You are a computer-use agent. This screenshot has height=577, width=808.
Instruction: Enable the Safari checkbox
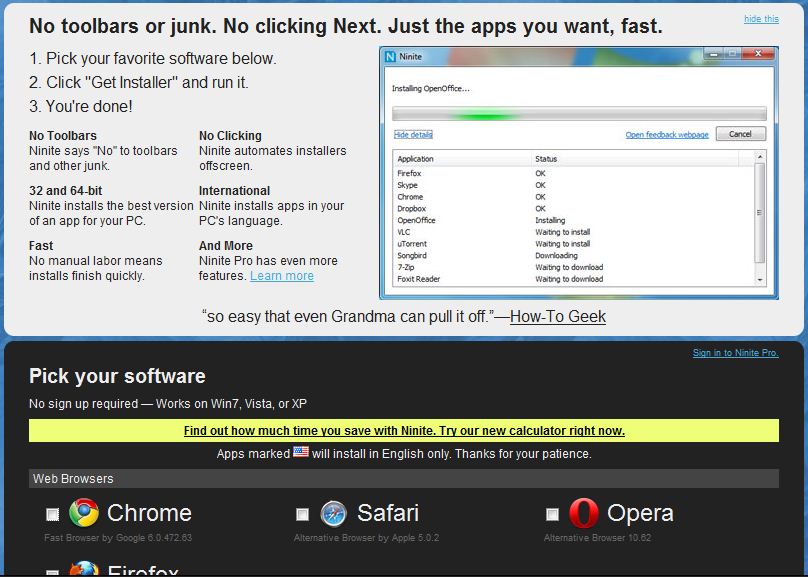pos(301,513)
